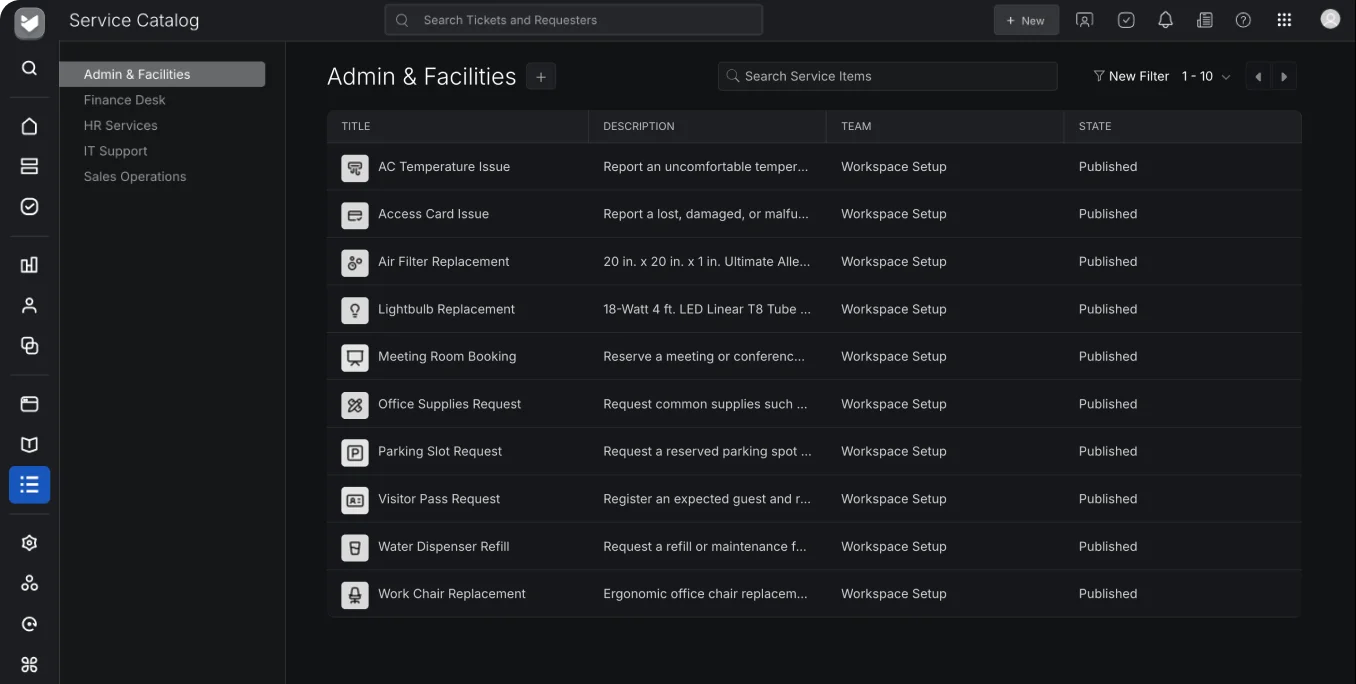1356x684 pixels.
Task: Select the Admin & Facilities category
Action: (162, 74)
